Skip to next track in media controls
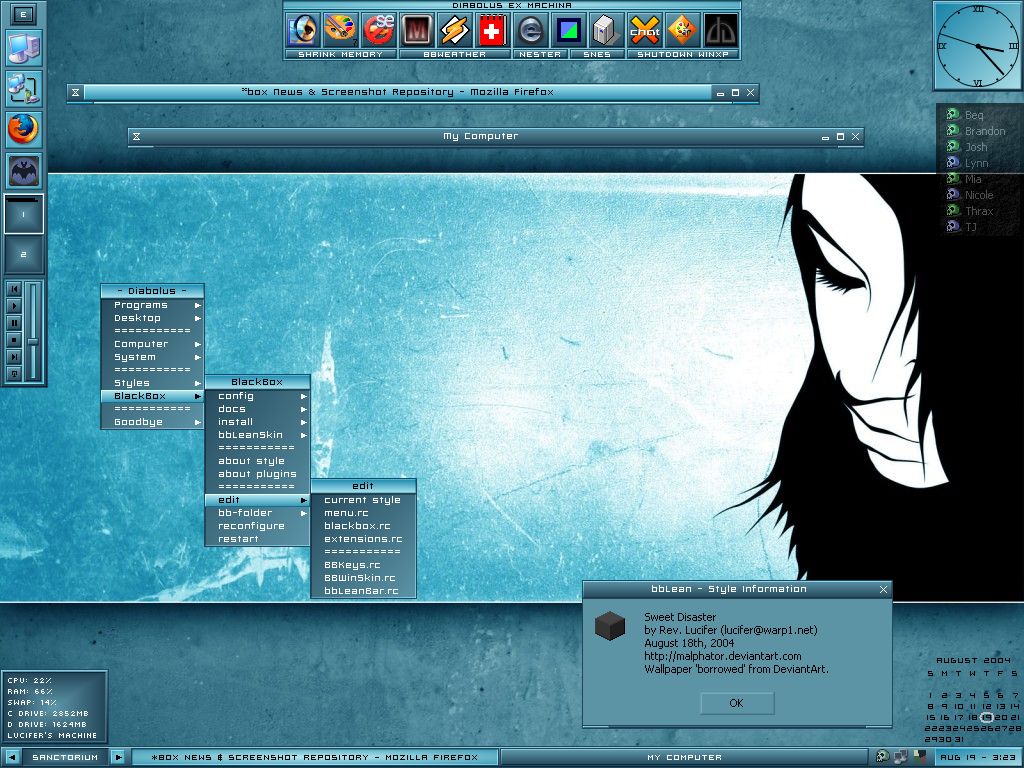Screen dimensions: 1024x768 14,357
